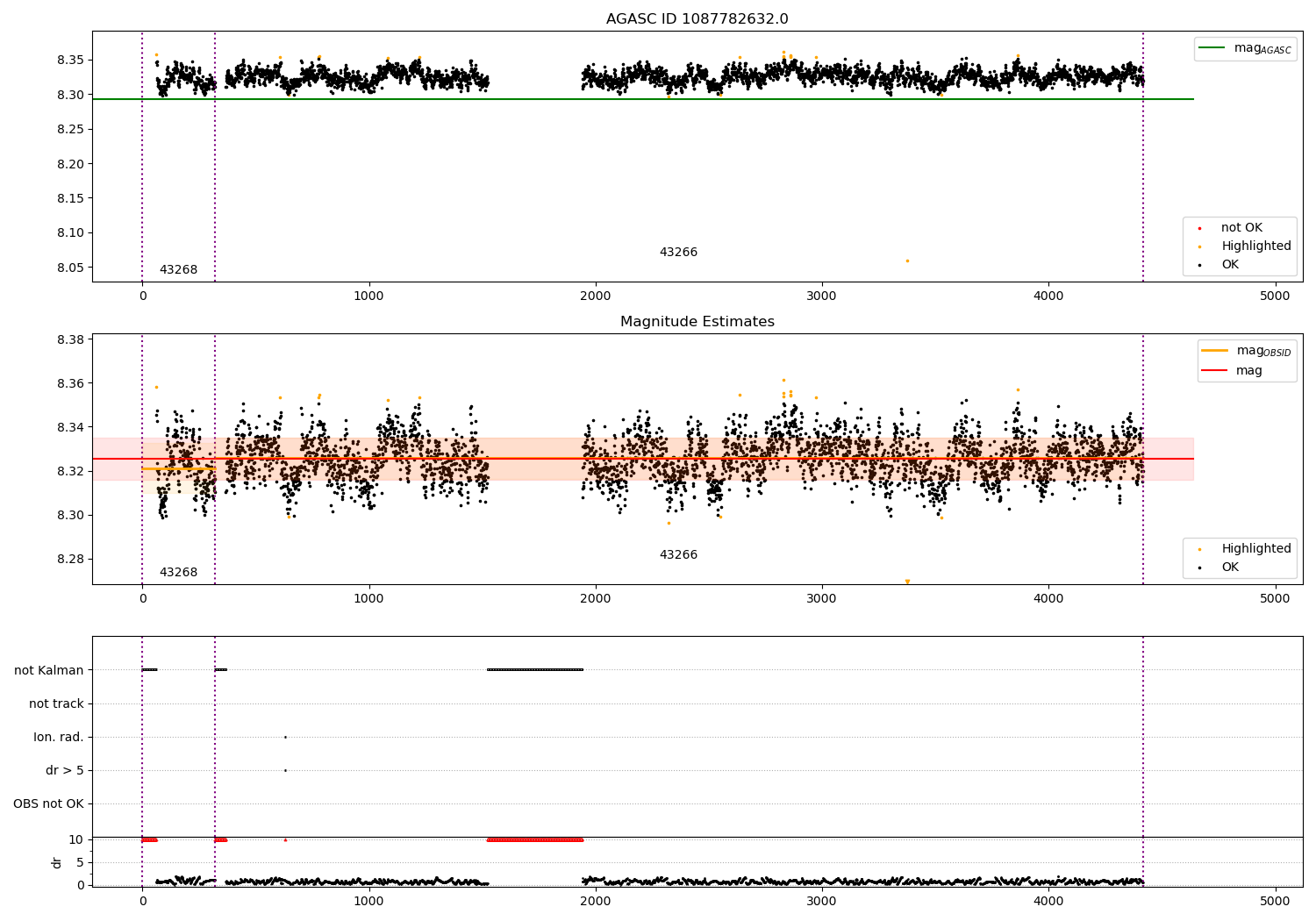The height and width of the screenshot is (921, 1316).
Task: Click the long 'not Kalman' dotted segment near 1500-1950
Action: pyautogui.click(x=535, y=670)
